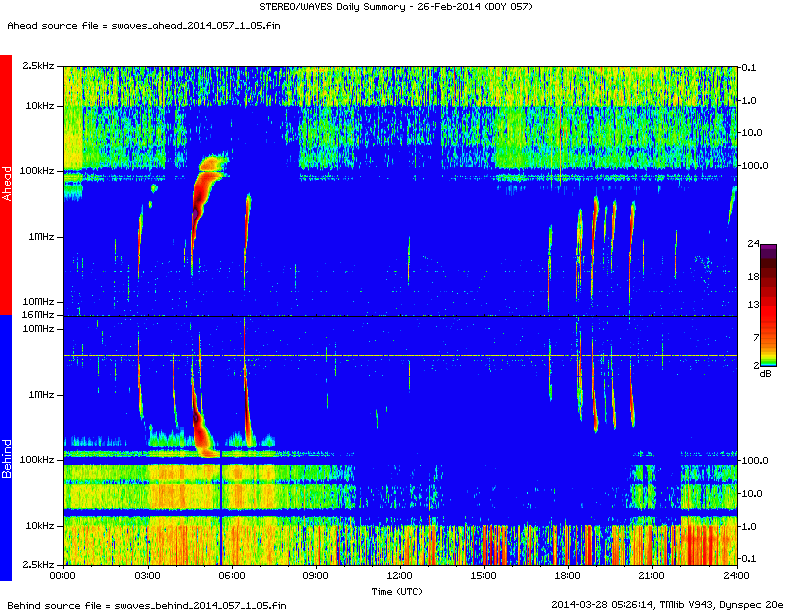Click the STEREO/WAVES Daily Summary title
This screenshot has height=612, width=792.
[x=395, y=7]
